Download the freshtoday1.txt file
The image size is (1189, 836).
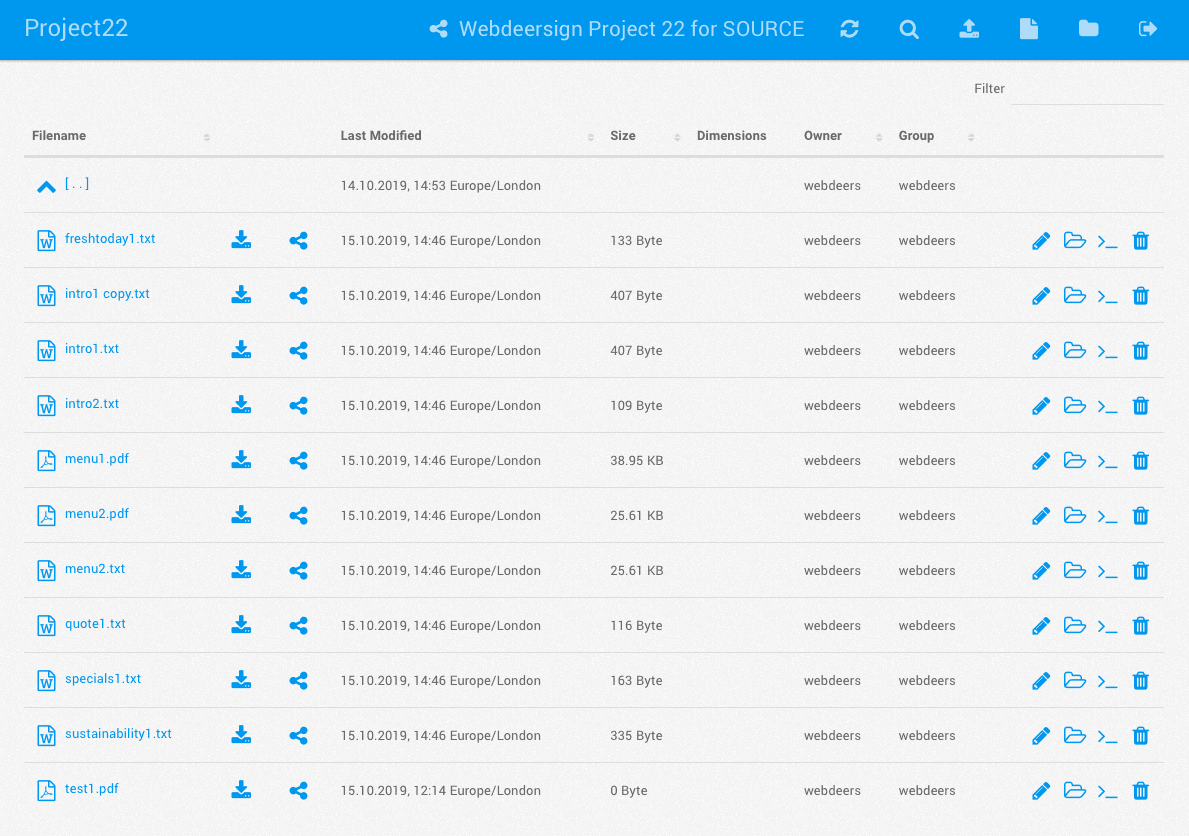(x=241, y=240)
